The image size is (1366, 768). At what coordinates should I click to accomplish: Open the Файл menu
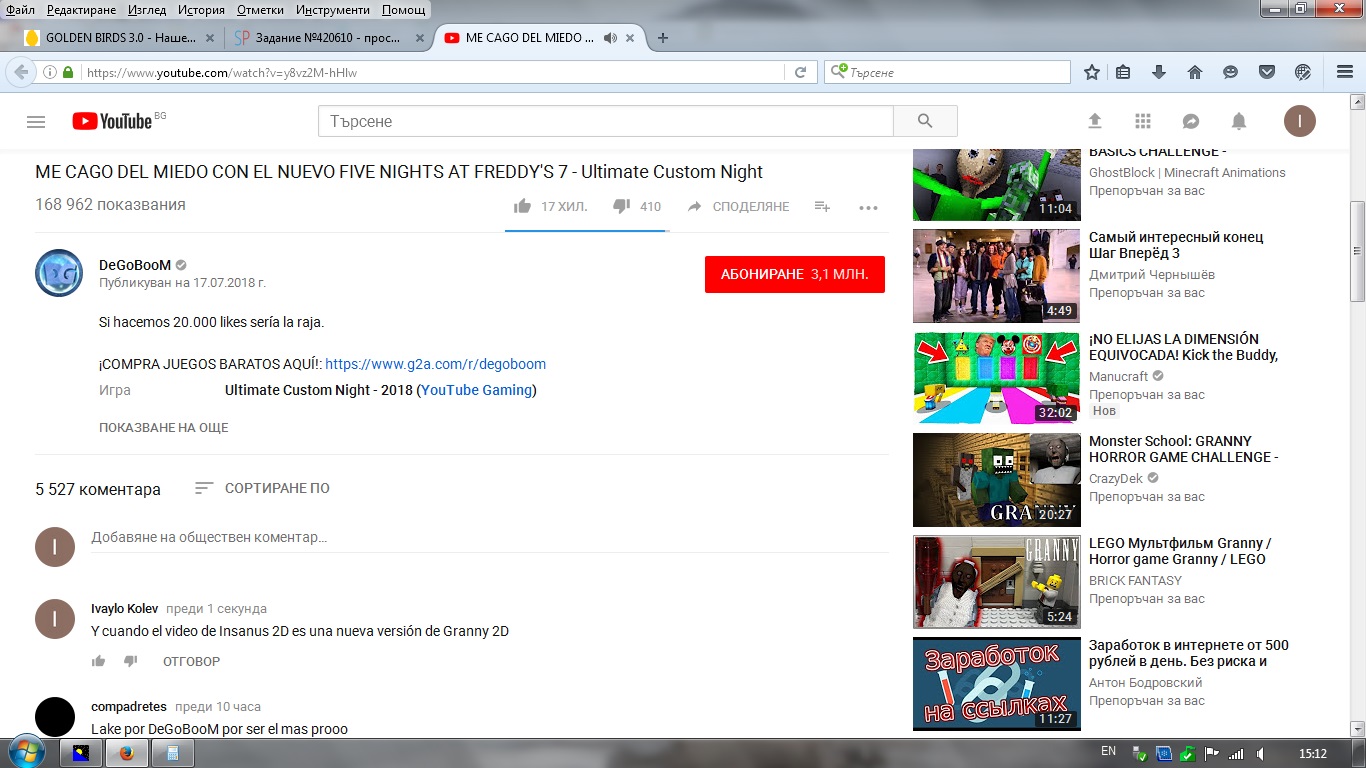tap(20, 9)
